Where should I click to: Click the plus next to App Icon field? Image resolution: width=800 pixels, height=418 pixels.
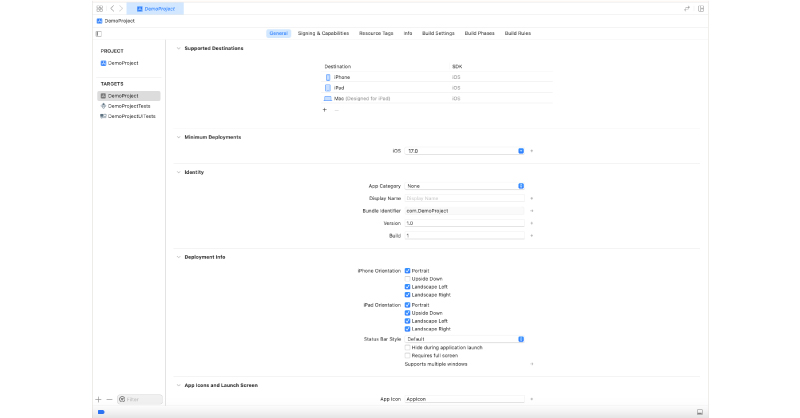532,399
